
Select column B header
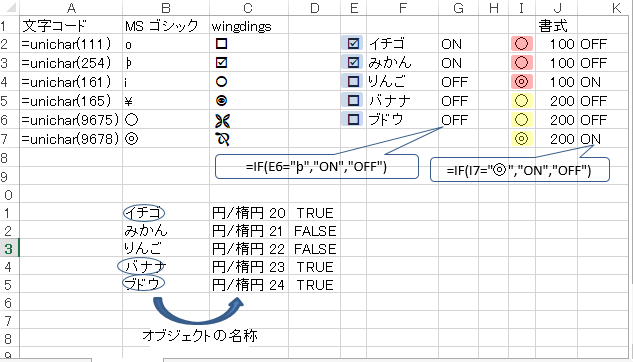coord(166,8)
